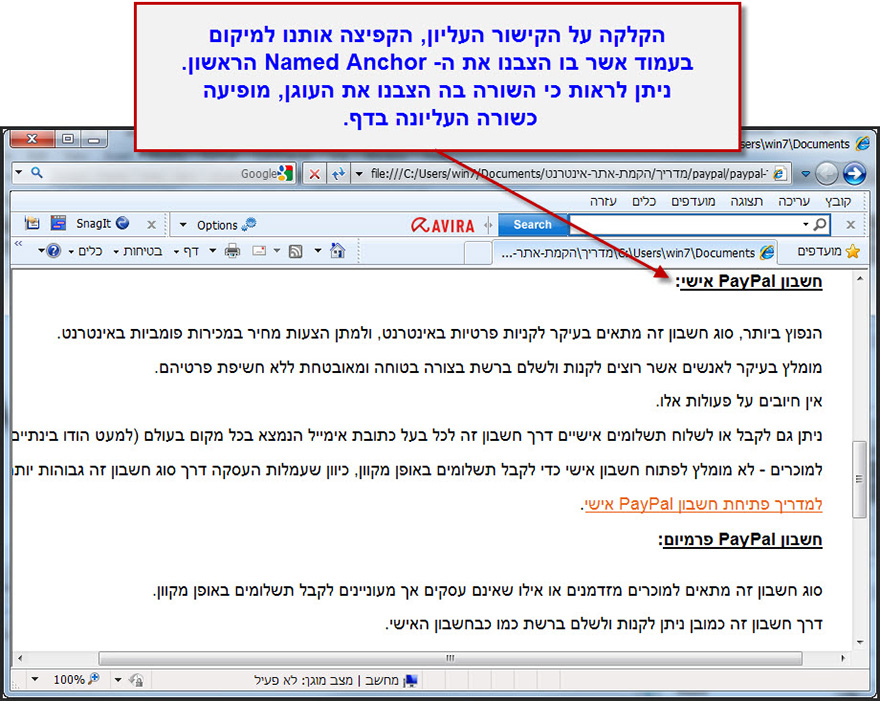
Task: Open the Home button dropdown arrow
Action: tap(318, 250)
